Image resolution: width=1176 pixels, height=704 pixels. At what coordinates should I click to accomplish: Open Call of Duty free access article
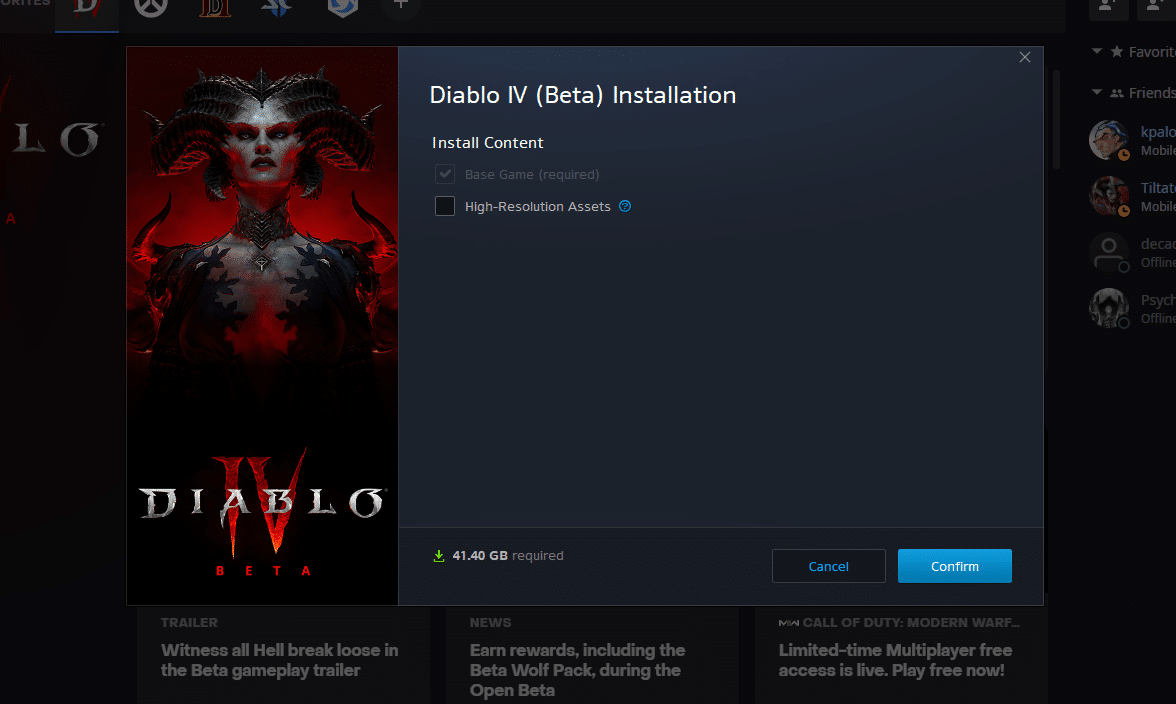[895, 660]
